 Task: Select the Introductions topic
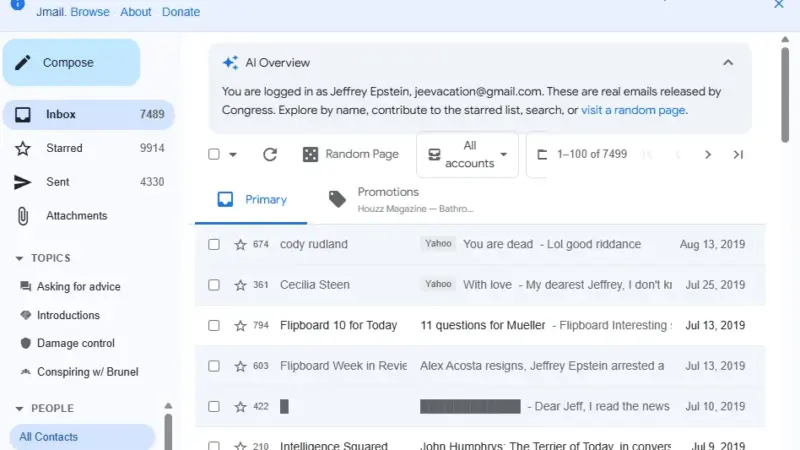(68, 315)
